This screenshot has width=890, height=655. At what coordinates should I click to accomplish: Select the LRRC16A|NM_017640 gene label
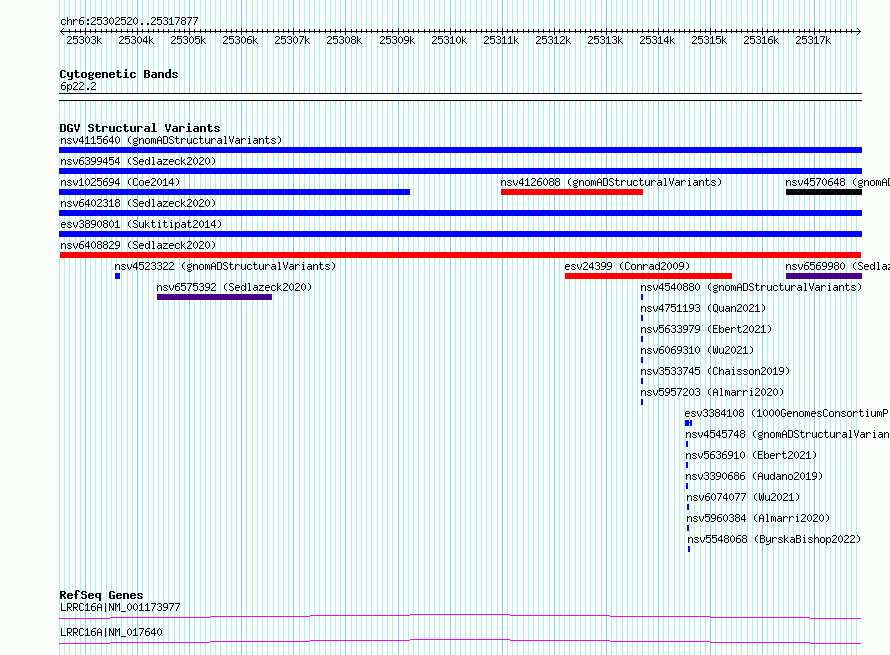click(111, 632)
